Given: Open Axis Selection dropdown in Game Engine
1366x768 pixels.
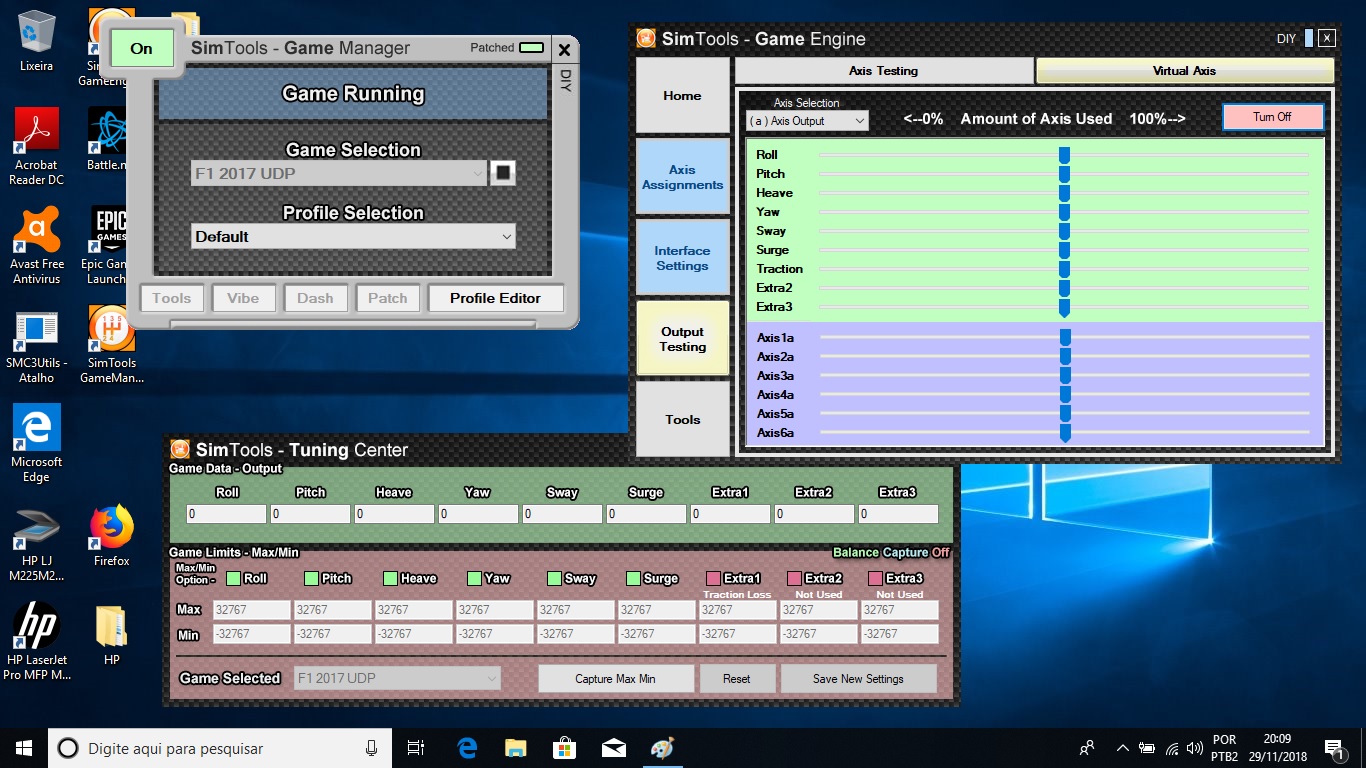Looking at the screenshot, I should tap(807, 121).
